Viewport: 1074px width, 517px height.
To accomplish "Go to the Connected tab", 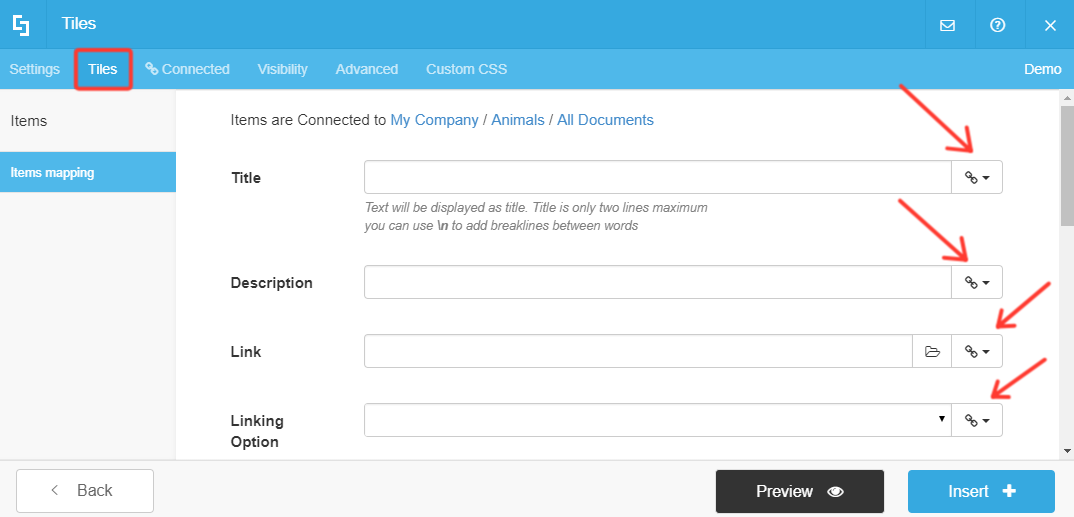I will (x=188, y=69).
